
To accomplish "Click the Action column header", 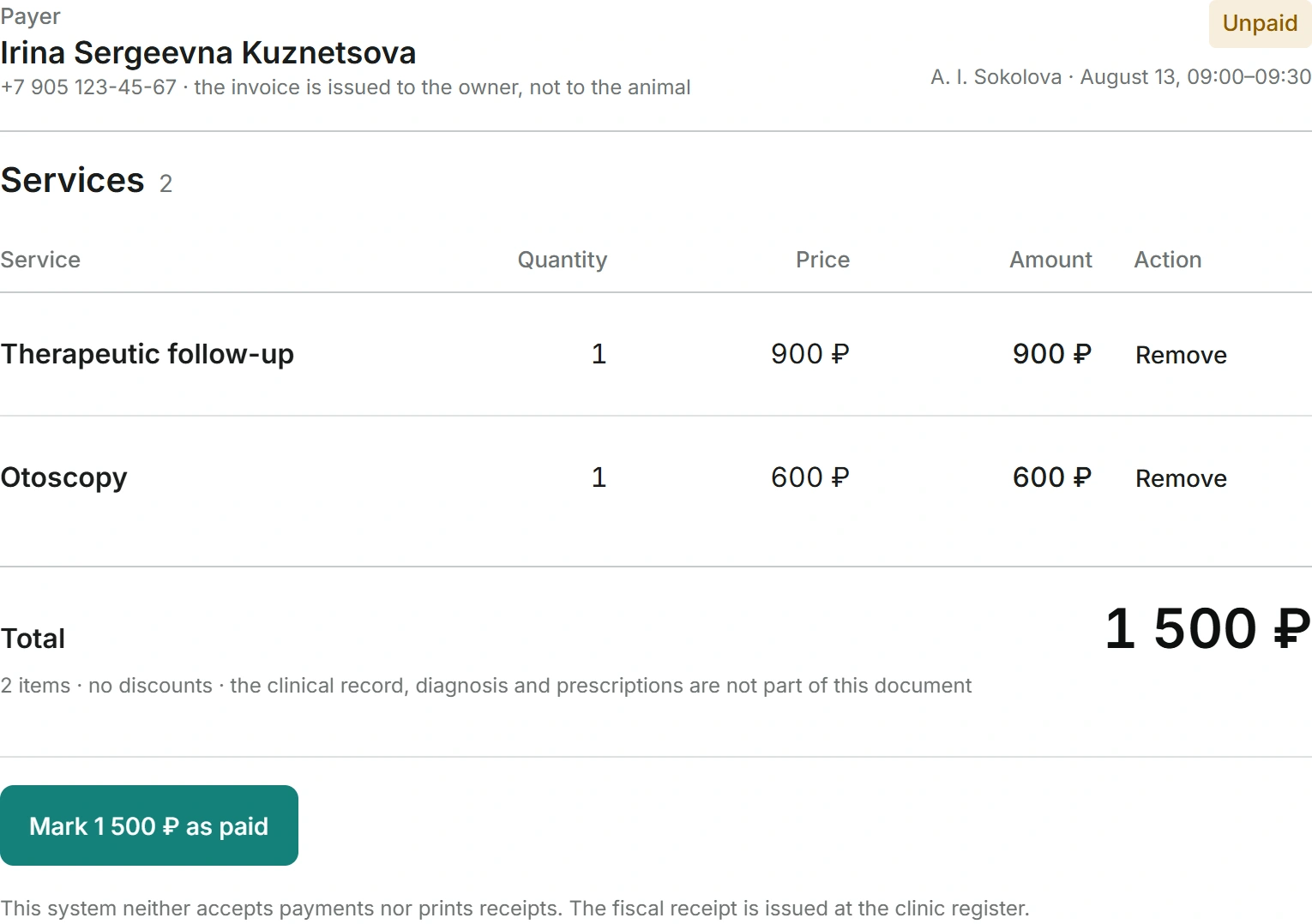I will [x=1168, y=260].
